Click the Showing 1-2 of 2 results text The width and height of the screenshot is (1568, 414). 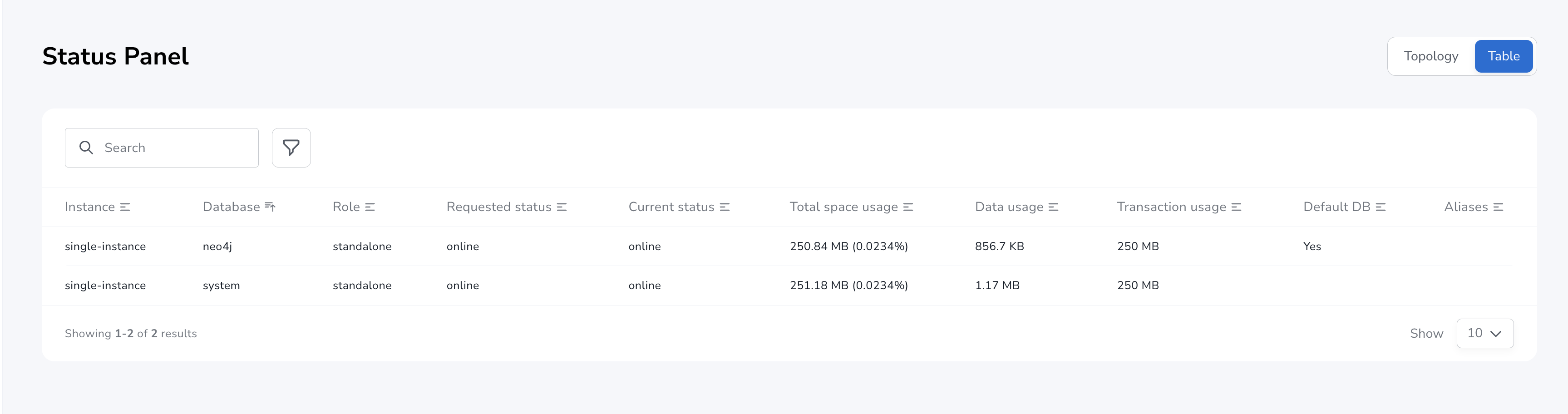[131, 333]
